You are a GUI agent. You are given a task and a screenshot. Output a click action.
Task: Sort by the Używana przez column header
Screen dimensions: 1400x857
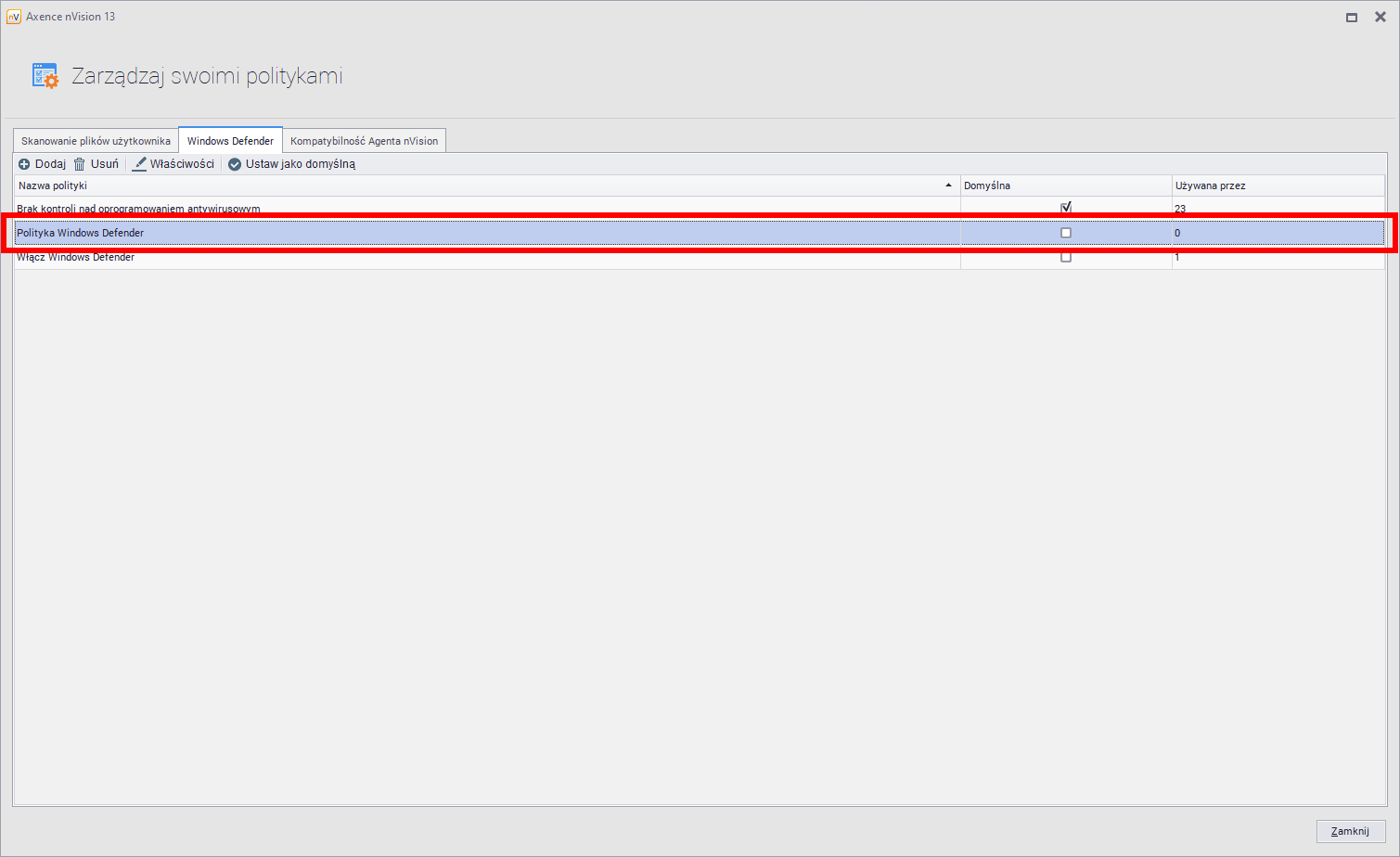(1210, 185)
